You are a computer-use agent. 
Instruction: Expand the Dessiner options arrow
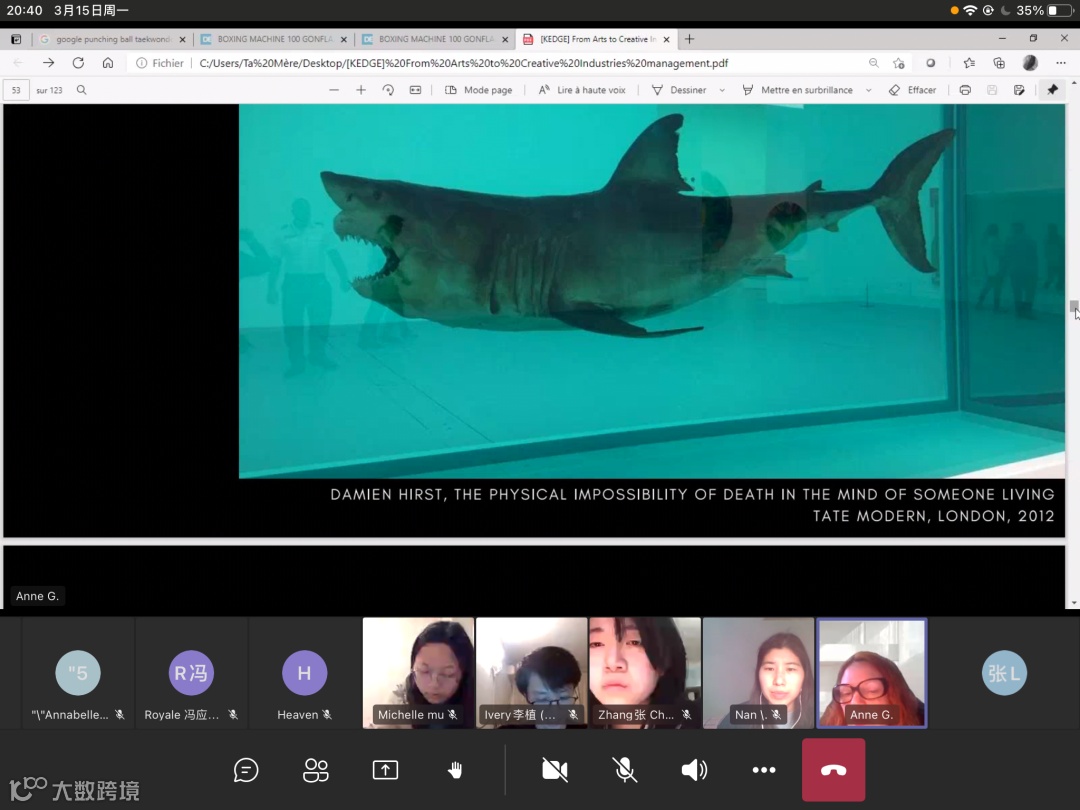(722, 90)
